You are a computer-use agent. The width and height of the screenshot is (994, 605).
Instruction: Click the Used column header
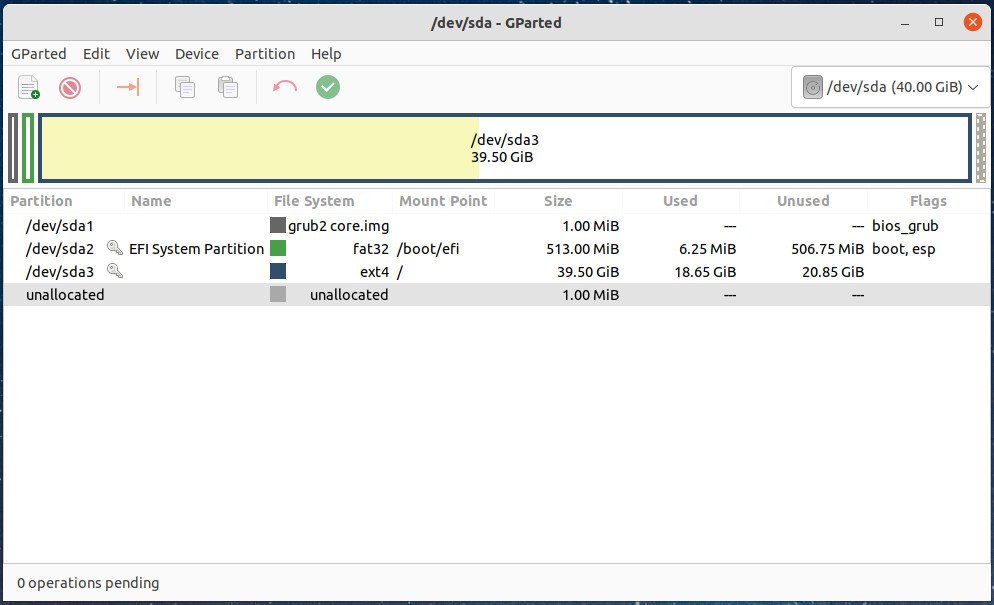pyautogui.click(x=680, y=201)
